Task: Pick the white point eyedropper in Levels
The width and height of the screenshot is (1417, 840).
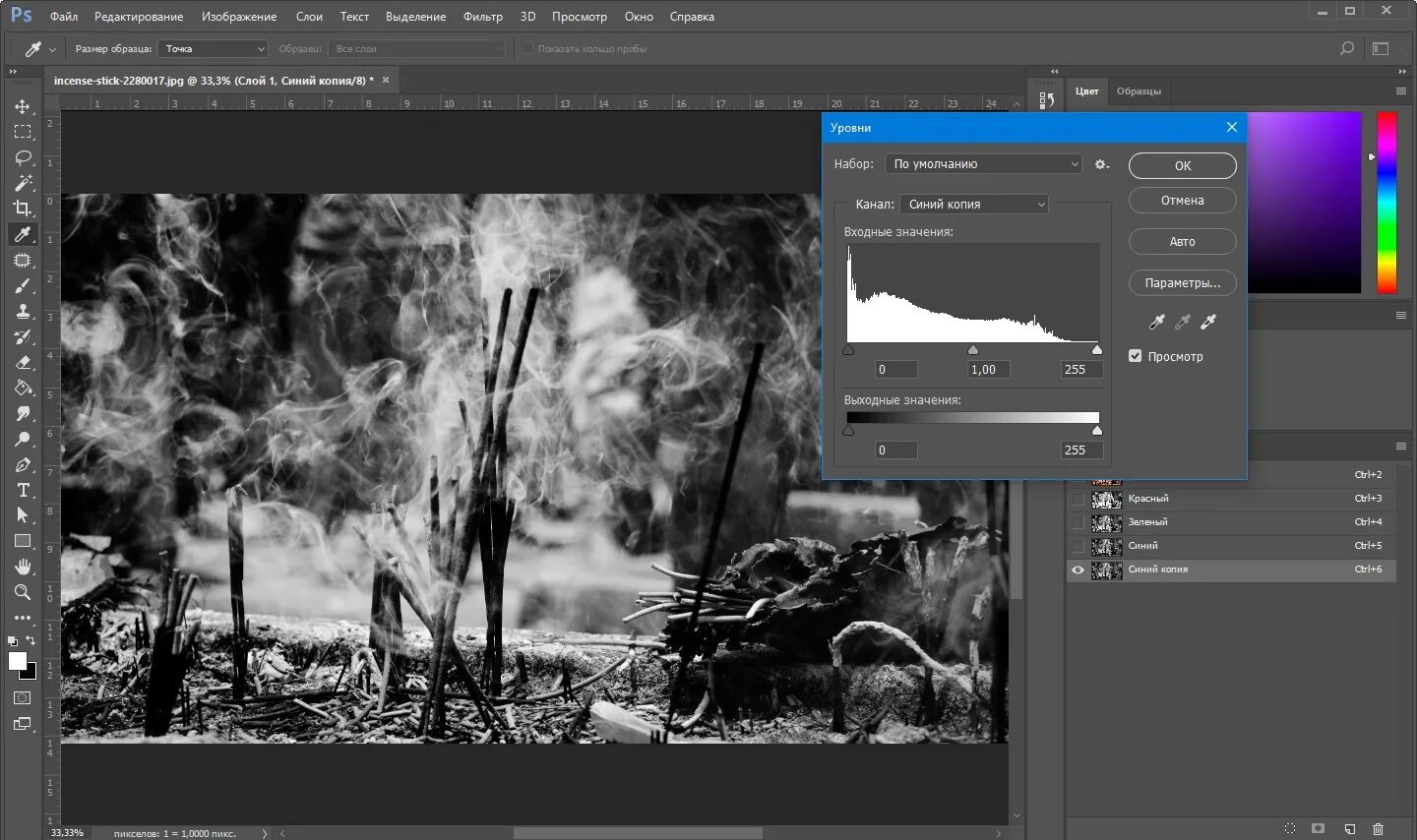Action: pyautogui.click(x=1208, y=322)
